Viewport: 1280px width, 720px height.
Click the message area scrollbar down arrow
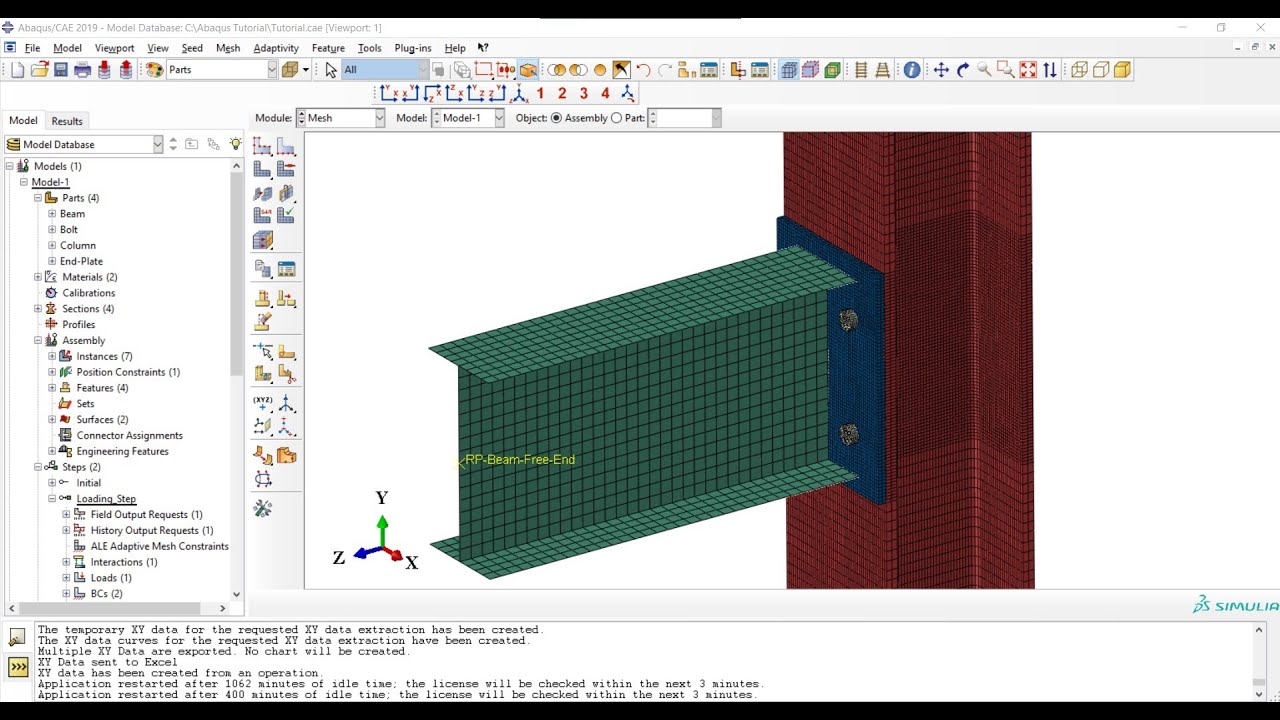[1259, 694]
